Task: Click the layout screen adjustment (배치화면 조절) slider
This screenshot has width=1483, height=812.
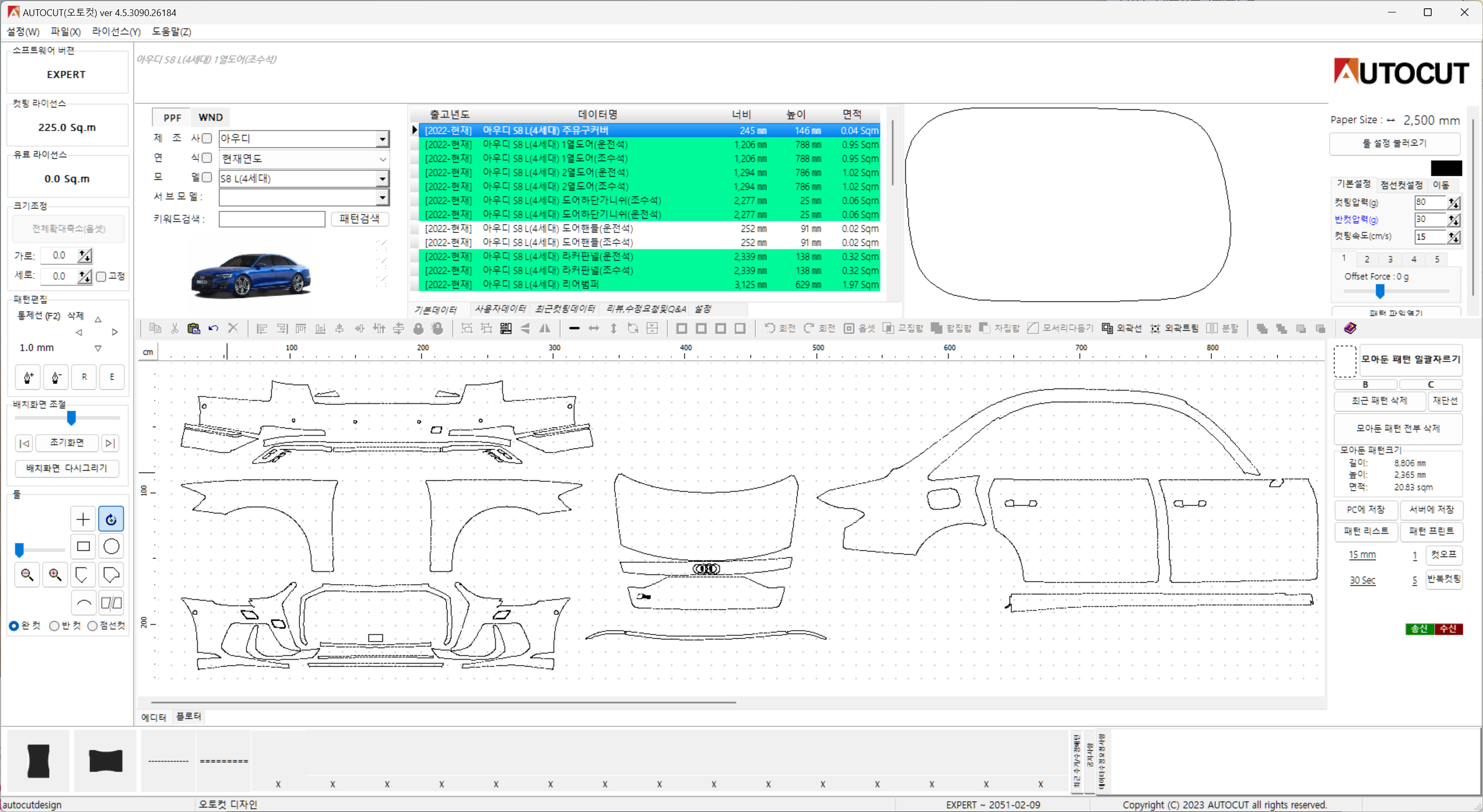Action: [67, 418]
